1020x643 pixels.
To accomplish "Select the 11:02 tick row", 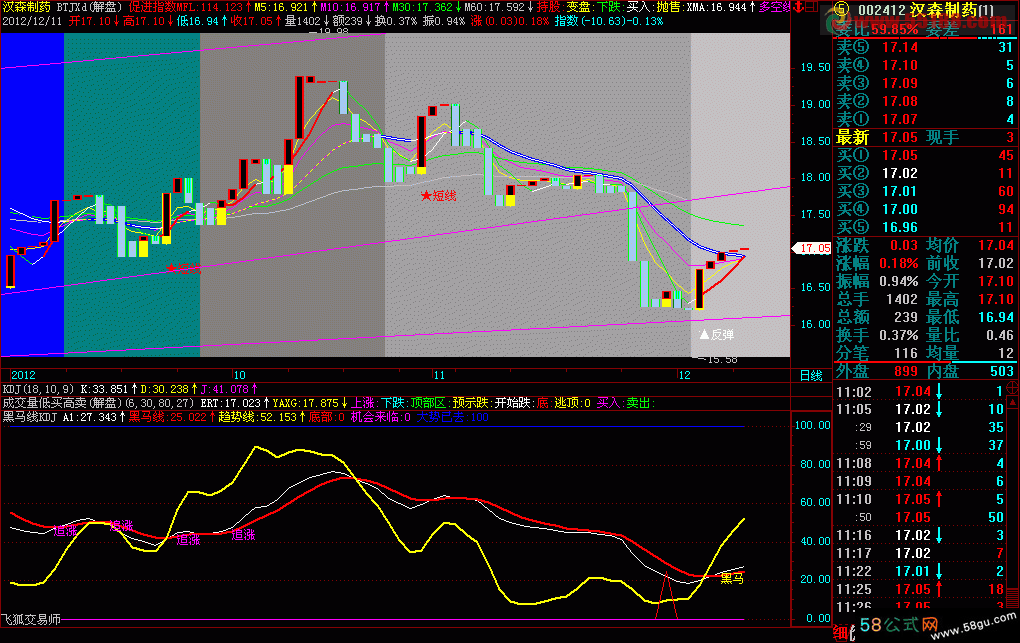I will [920, 392].
